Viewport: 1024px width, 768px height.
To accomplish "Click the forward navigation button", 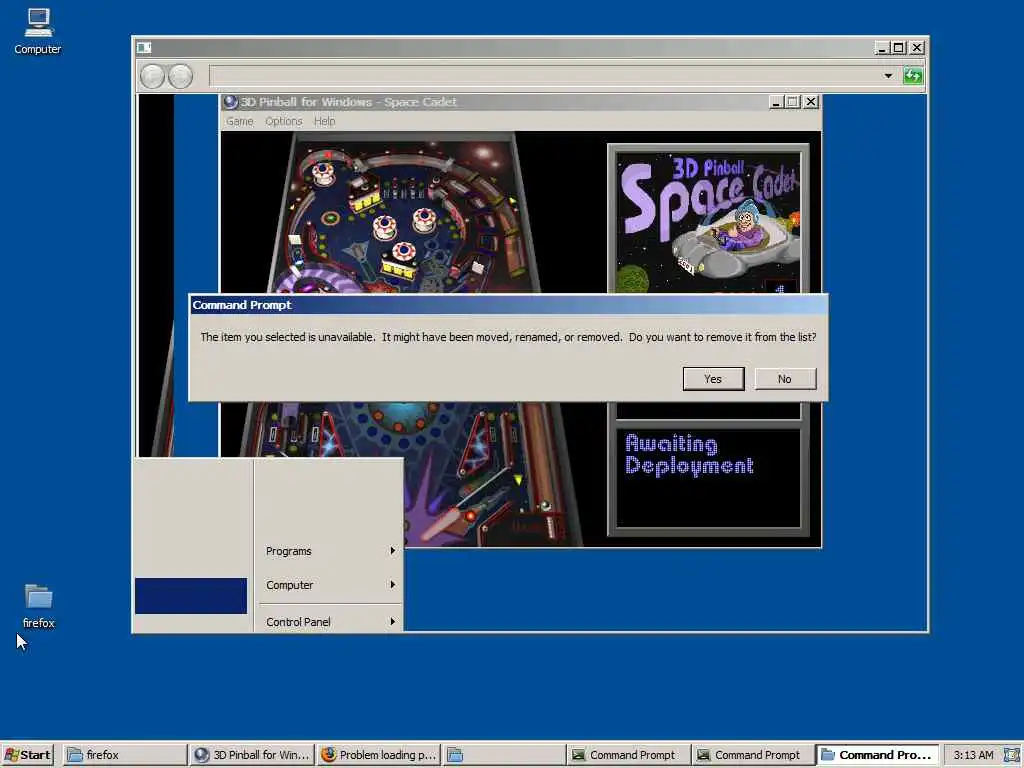I will [x=181, y=76].
